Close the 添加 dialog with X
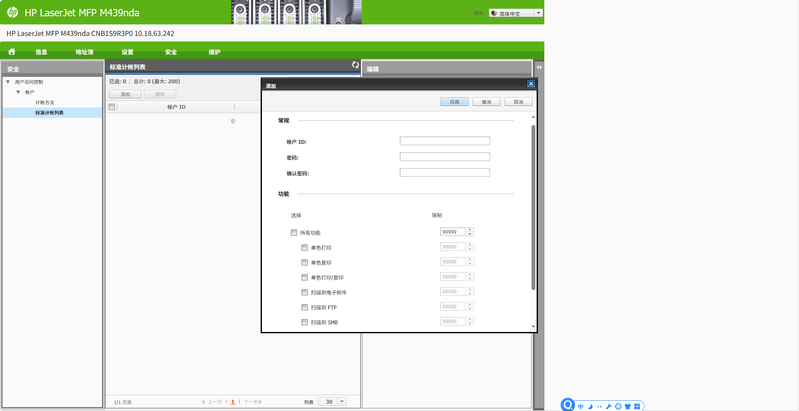Image resolution: width=799 pixels, height=411 pixels. click(531, 84)
